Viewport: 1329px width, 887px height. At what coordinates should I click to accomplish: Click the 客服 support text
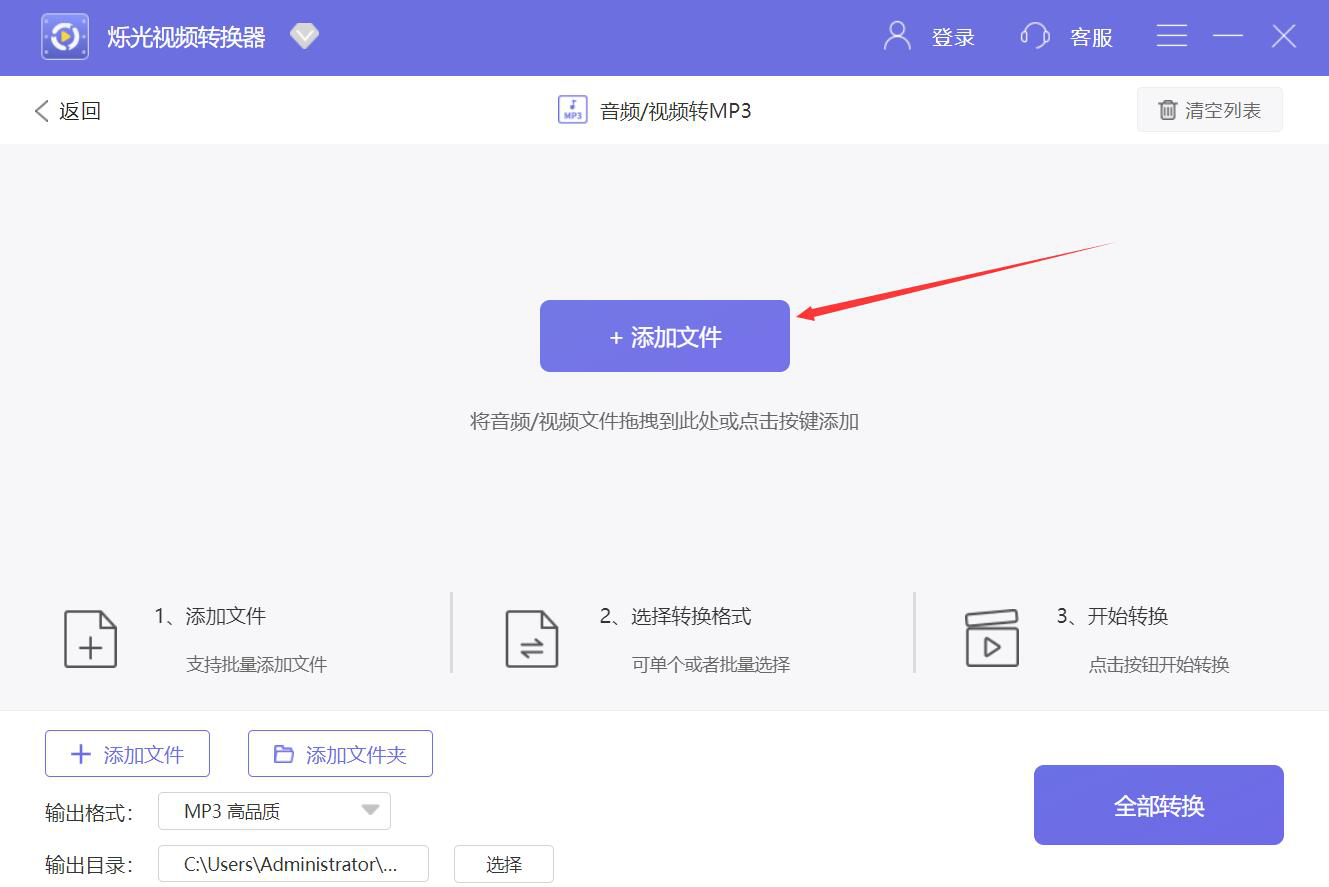(x=1091, y=38)
